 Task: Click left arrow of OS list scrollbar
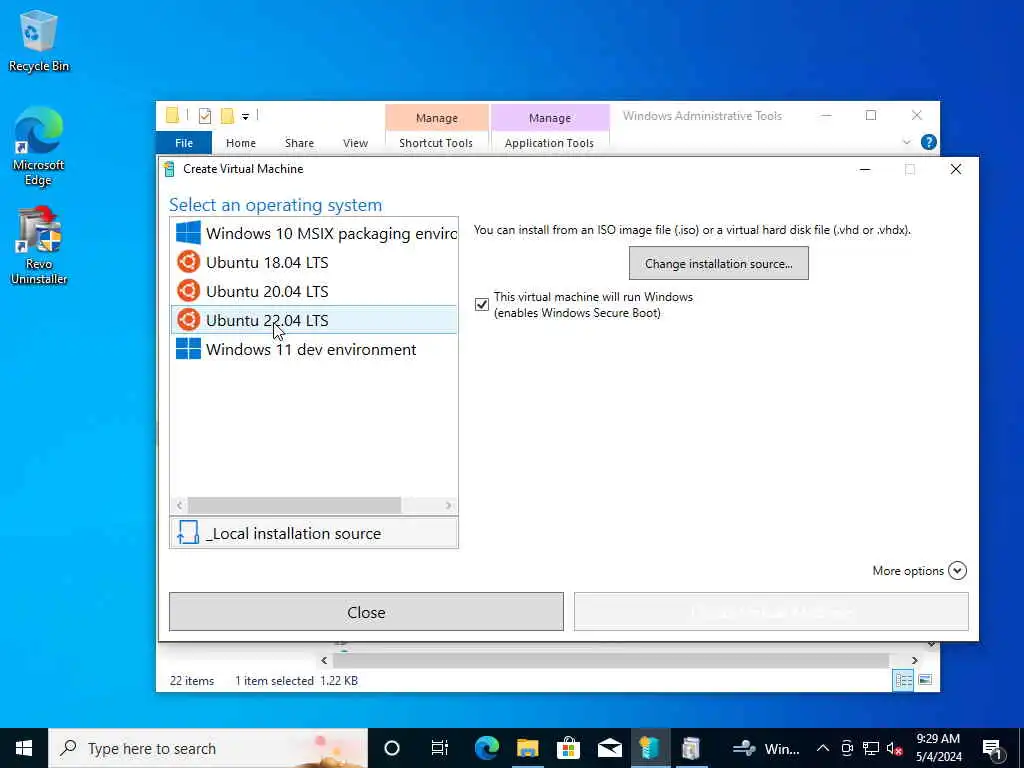click(180, 505)
